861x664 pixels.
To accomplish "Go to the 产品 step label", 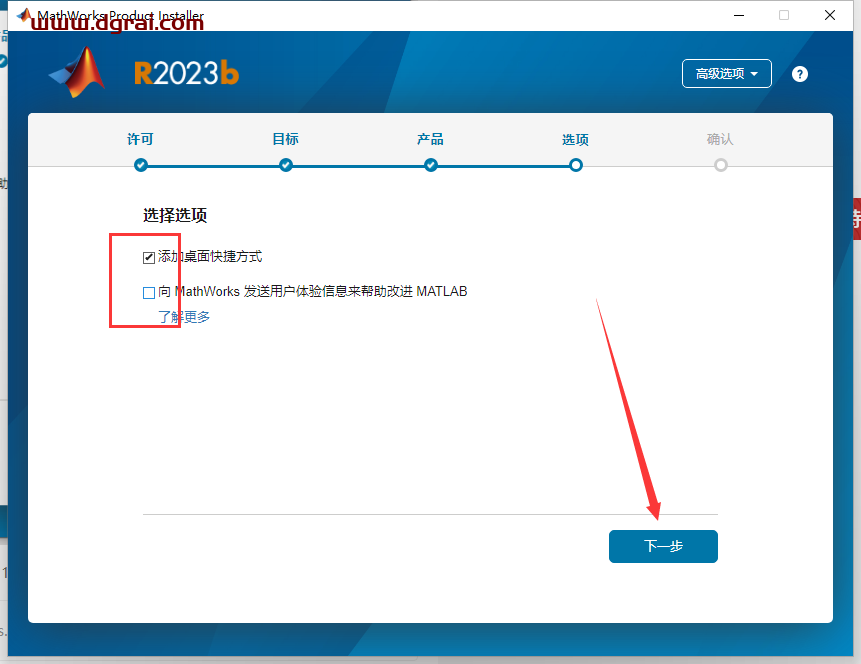I will [x=430, y=139].
